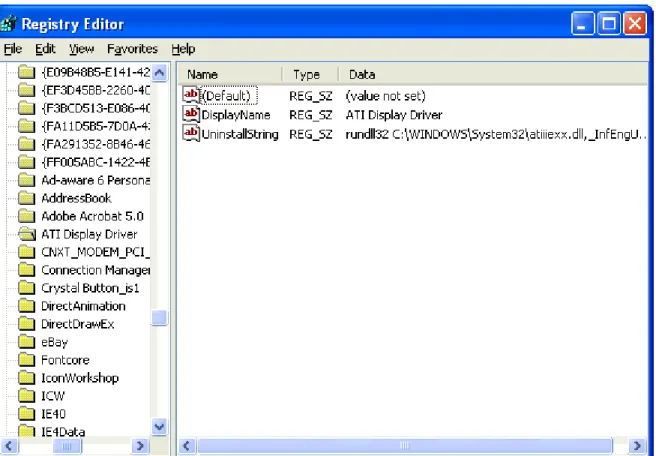This screenshot has height=456, width=656.
Task: Click the (value not set) data cell
Action: click(x=385, y=96)
